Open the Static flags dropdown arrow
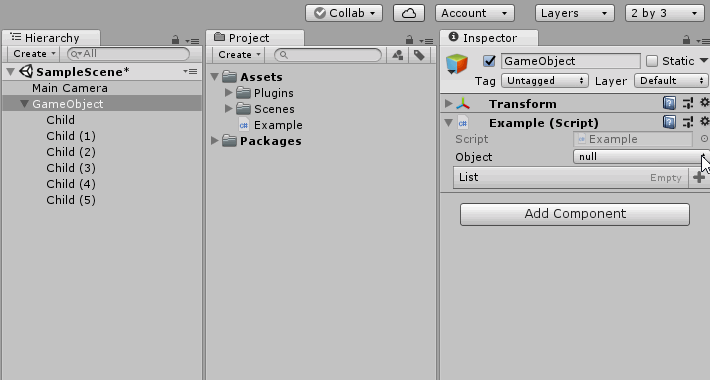The width and height of the screenshot is (710, 380). coord(704,61)
